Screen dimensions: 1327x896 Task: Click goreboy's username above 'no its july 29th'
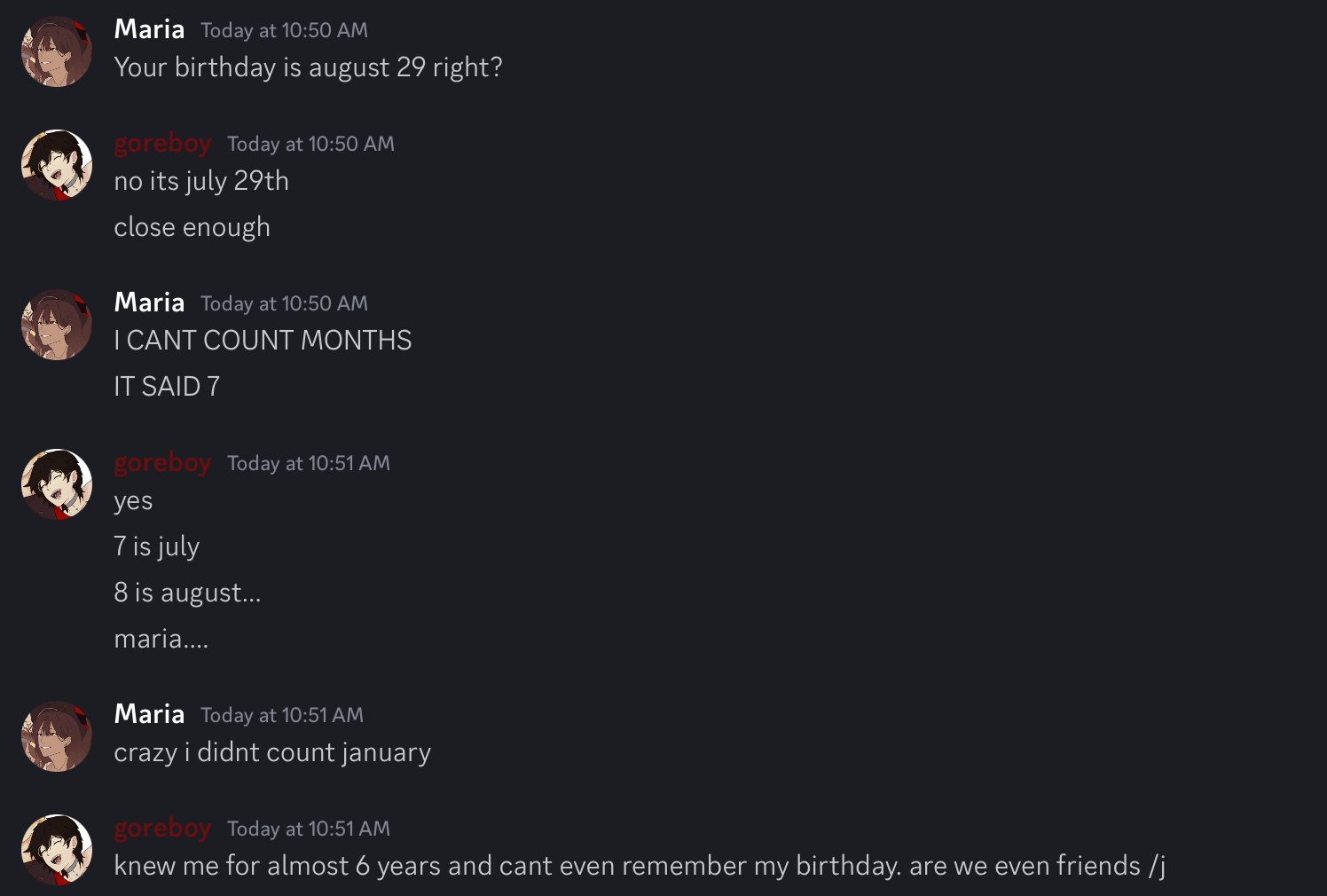click(162, 143)
